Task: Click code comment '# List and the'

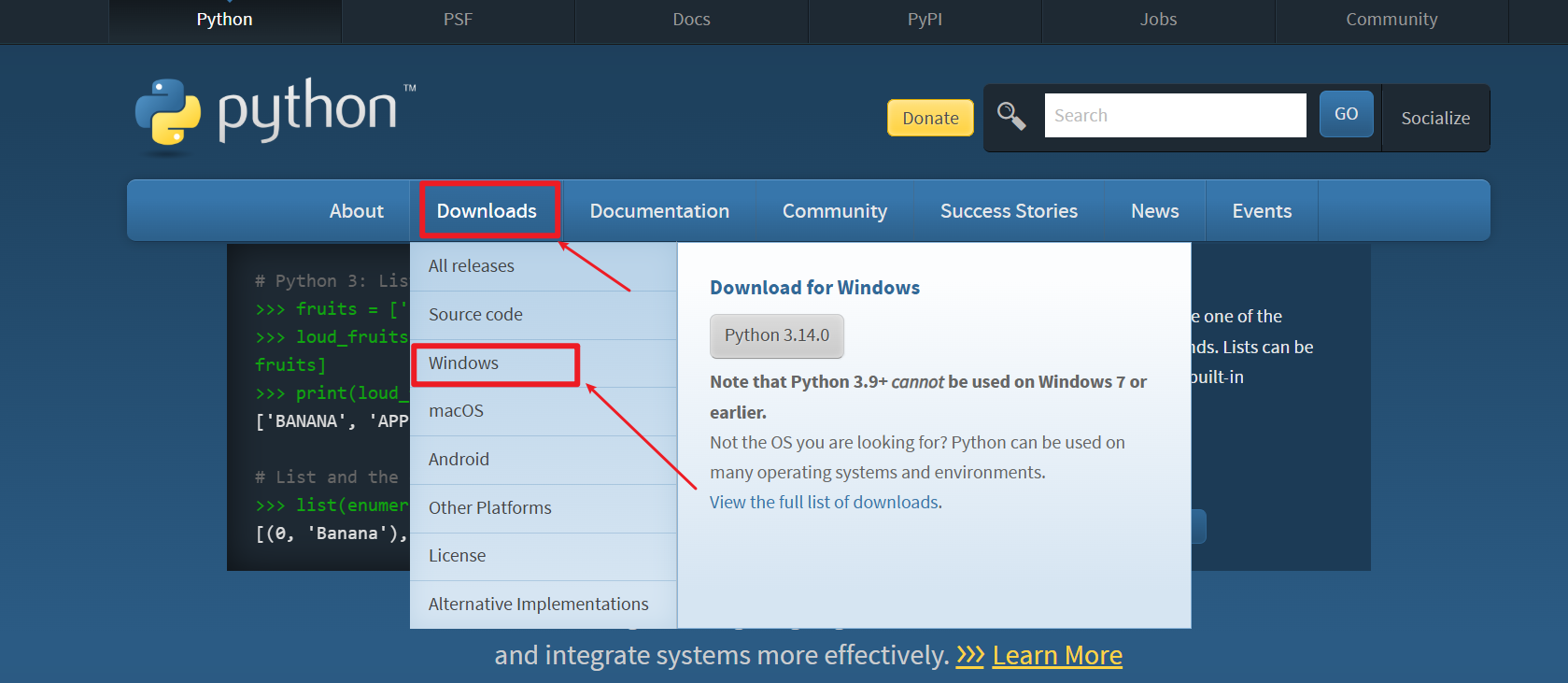Action: pos(327,477)
